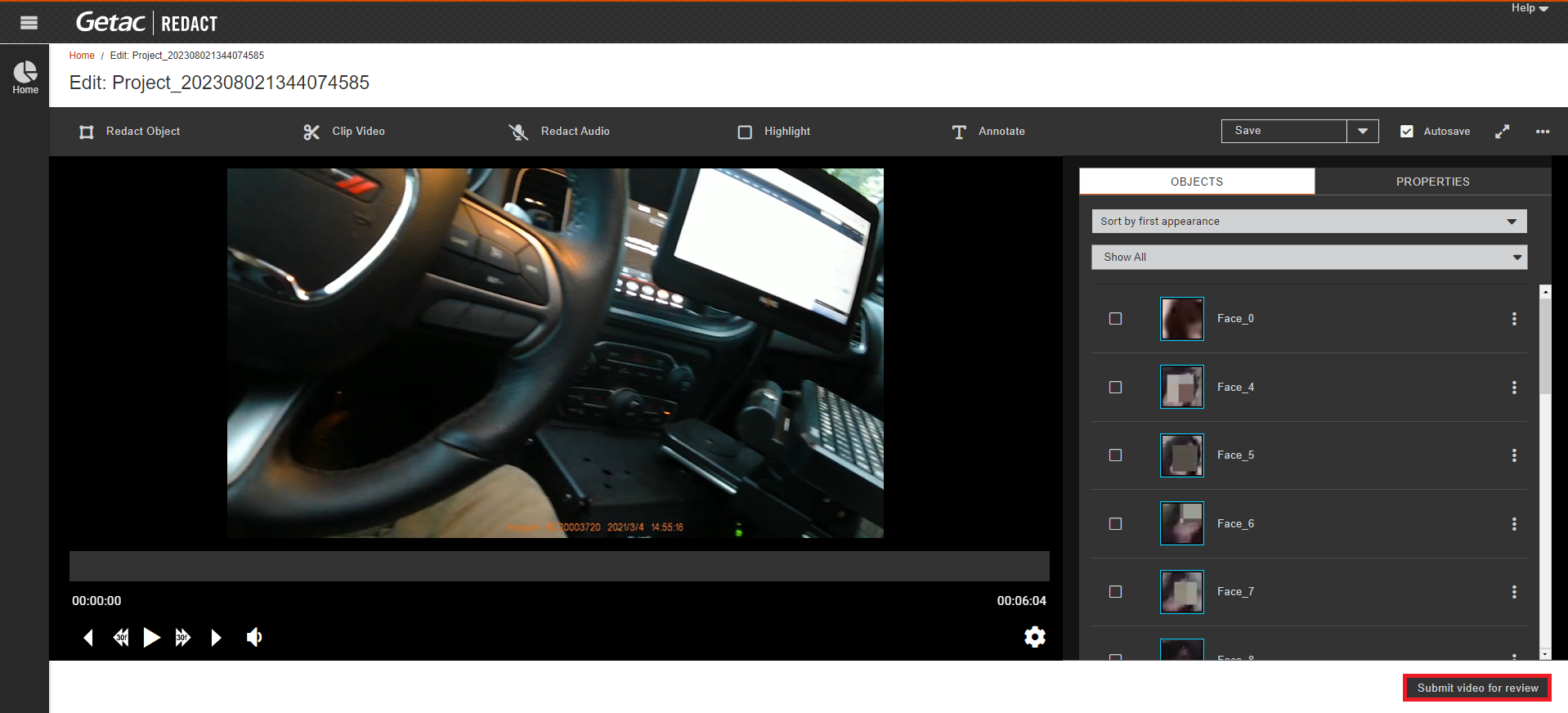Go to Home in sidebar
The height and width of the screenshot is (713, 1568).
point(25,78)
